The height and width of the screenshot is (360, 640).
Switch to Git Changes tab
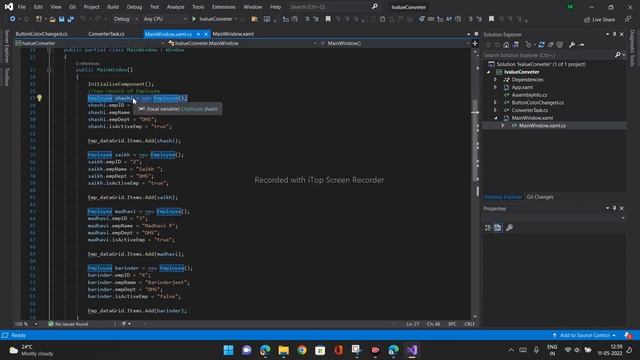pos(540,197)
